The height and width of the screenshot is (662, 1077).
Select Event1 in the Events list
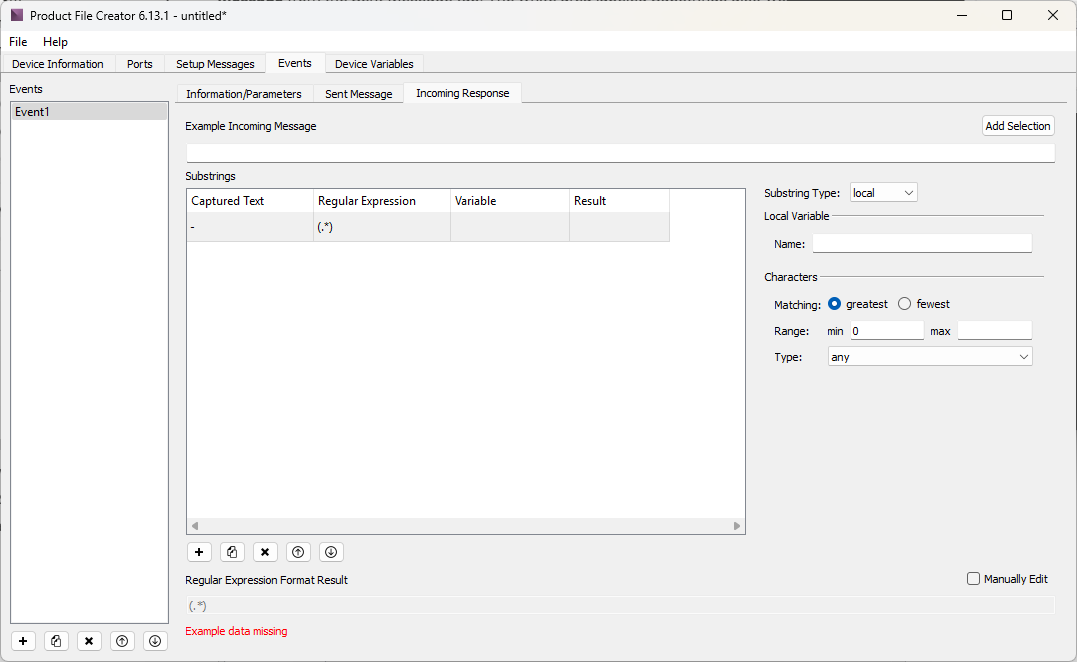[89, 112]
